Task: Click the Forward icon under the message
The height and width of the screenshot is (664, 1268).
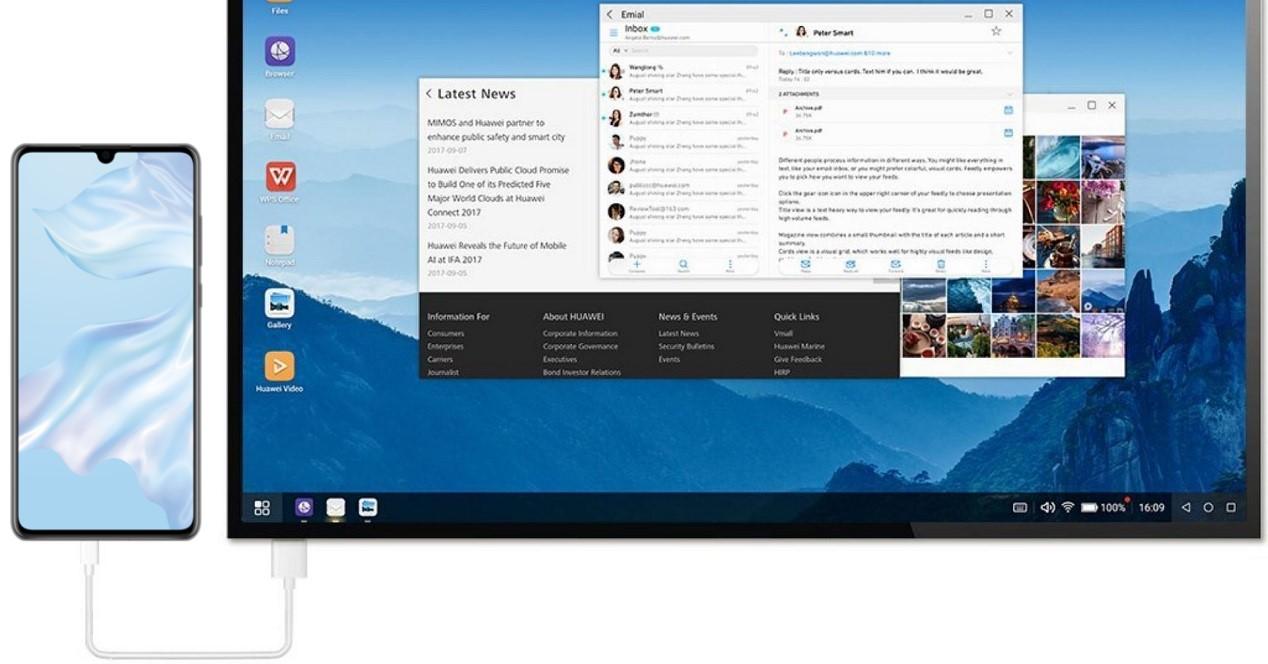Action: coord(896,266)
